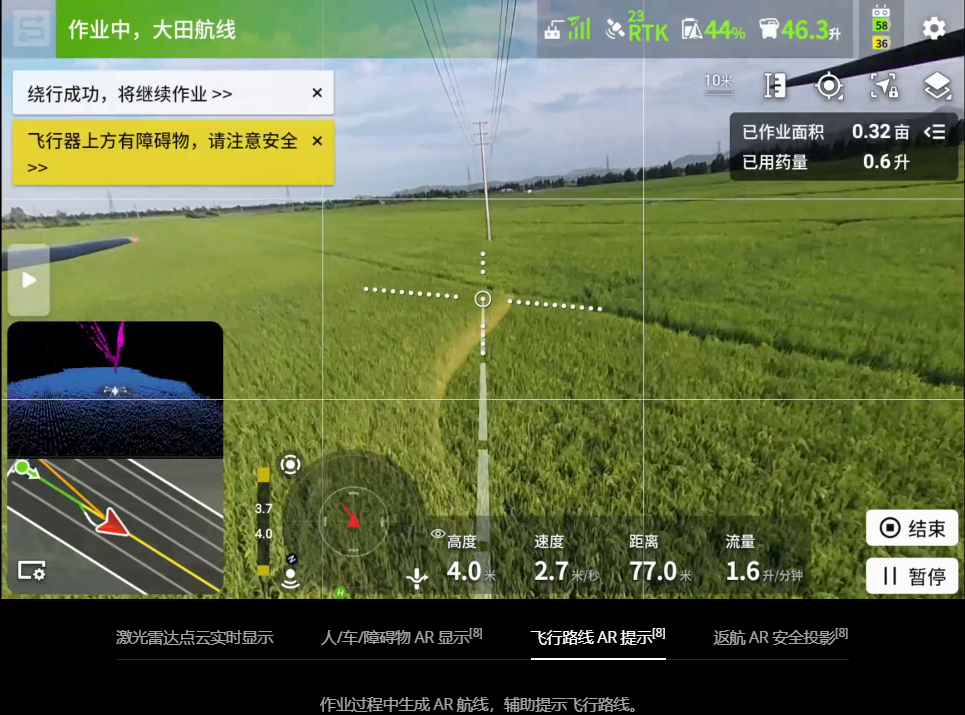
Task: Dismiss the 绕行成功 notification
Action: pos(317,93)
